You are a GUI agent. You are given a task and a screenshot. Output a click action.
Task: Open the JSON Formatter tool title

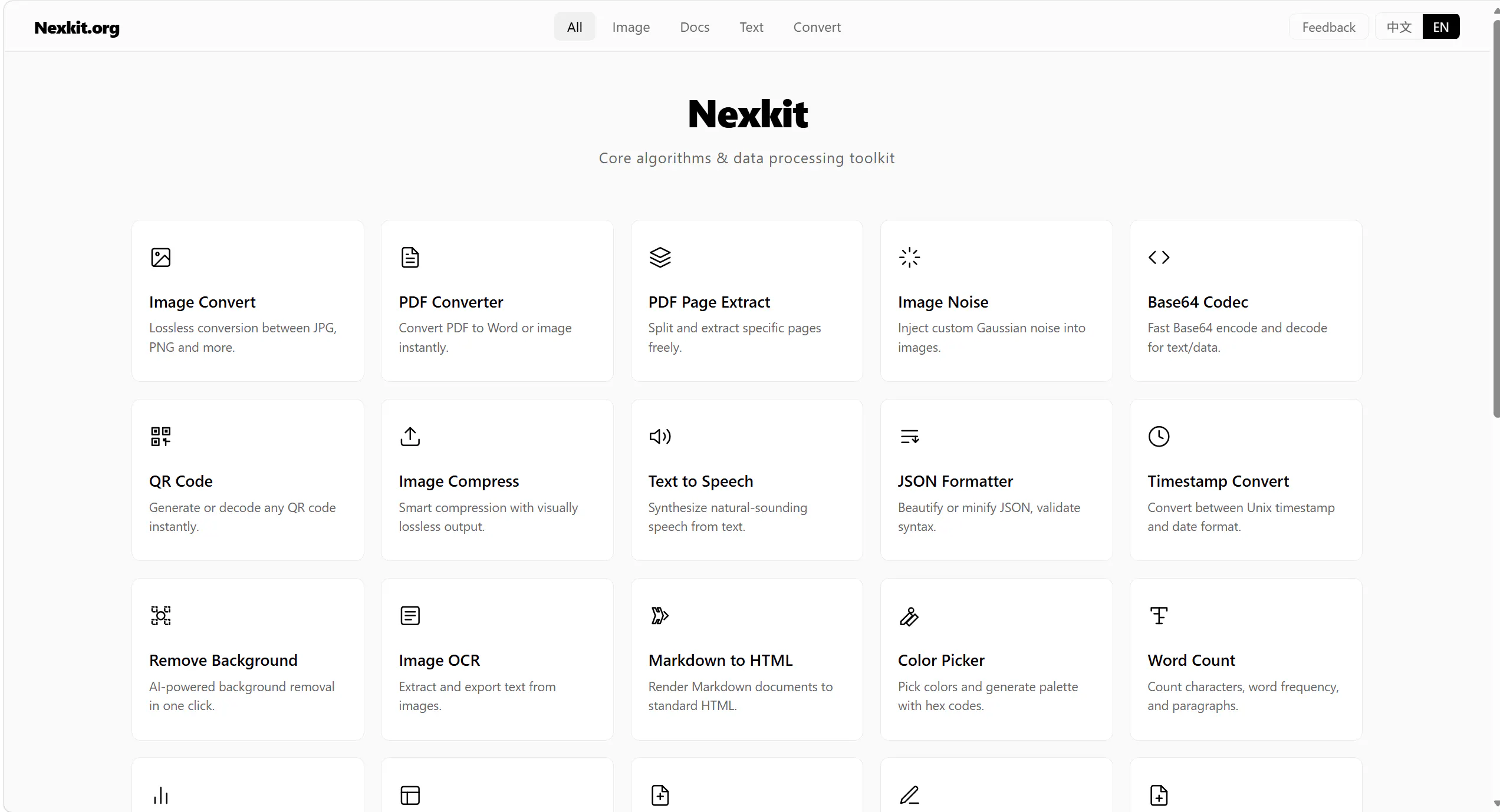click(x=955, y=481)
